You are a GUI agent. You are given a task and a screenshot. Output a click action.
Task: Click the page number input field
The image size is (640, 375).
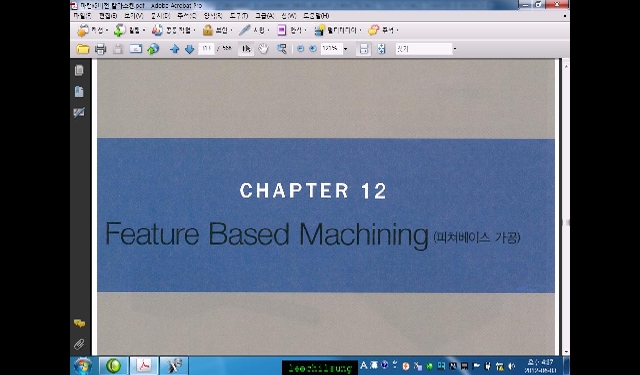(x=207, y=49)
